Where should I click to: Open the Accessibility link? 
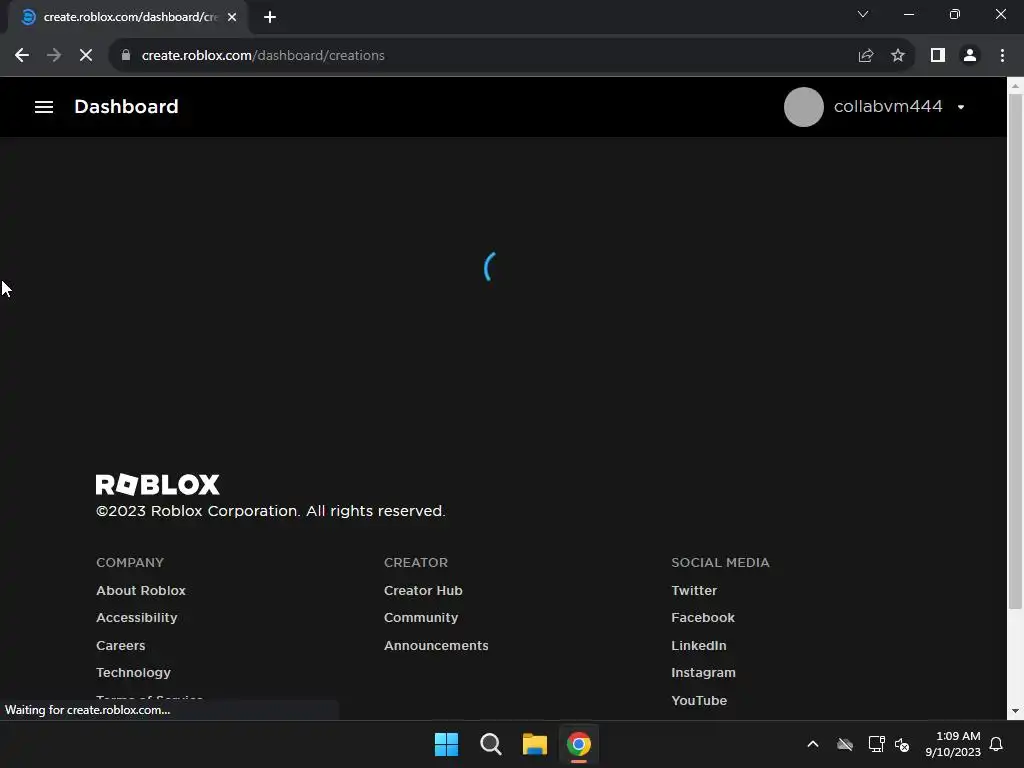pyautogui.click(x=136, y=618)
